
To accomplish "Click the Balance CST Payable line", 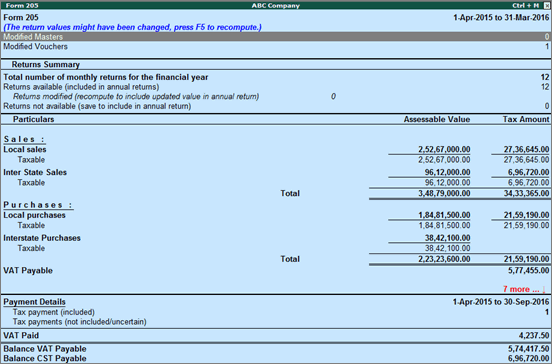I will pyautogui.click(x=276, y=358).
